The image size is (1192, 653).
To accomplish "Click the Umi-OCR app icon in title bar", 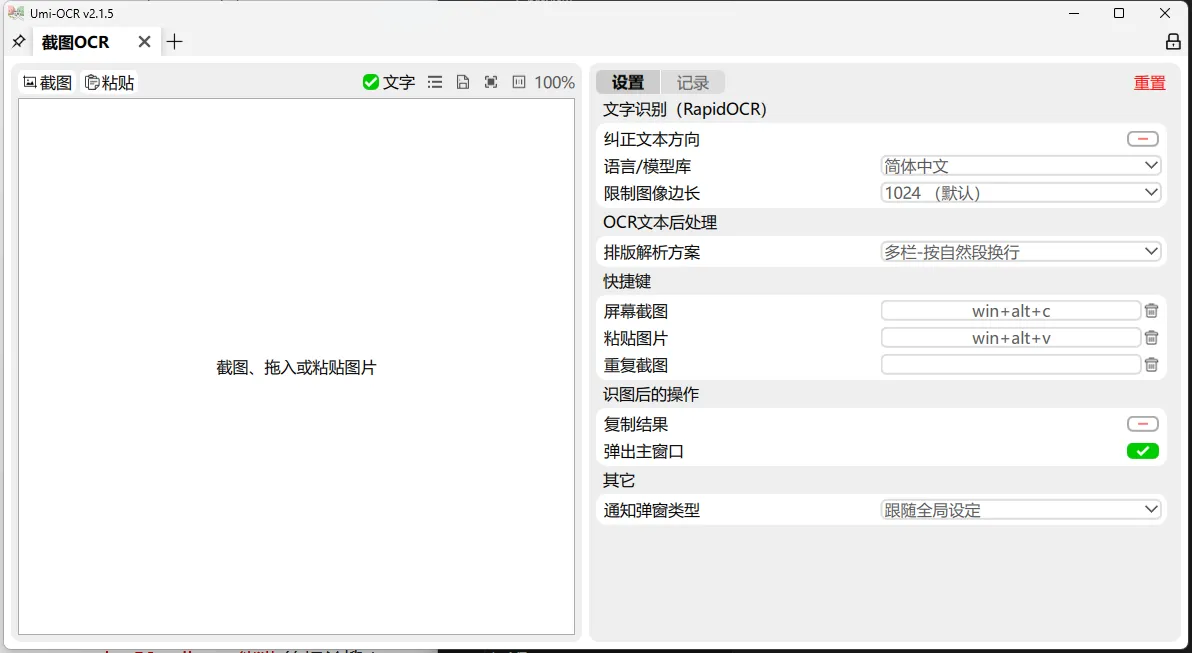I will [16, 13].
